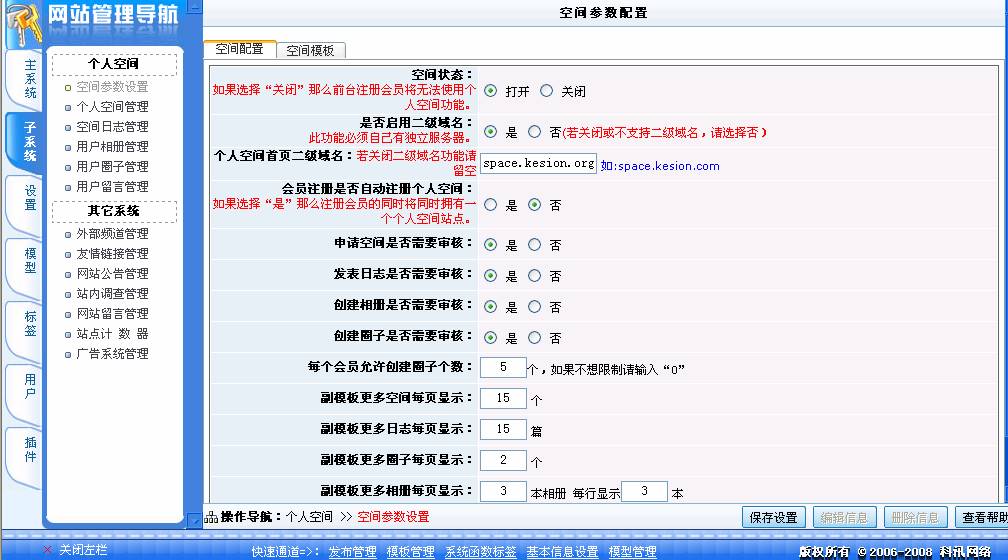This screenshot has height=560, width=1008.
Task: Switch to the 空间模板 tab
Action: pos(310,50)
